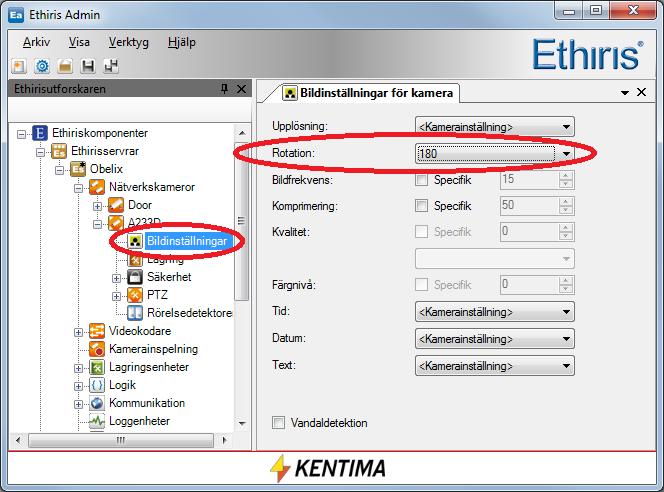Open the Verktyg menu
Viewport: 664px width, 492px height.
pyautogui.click(x=129, y=42)
